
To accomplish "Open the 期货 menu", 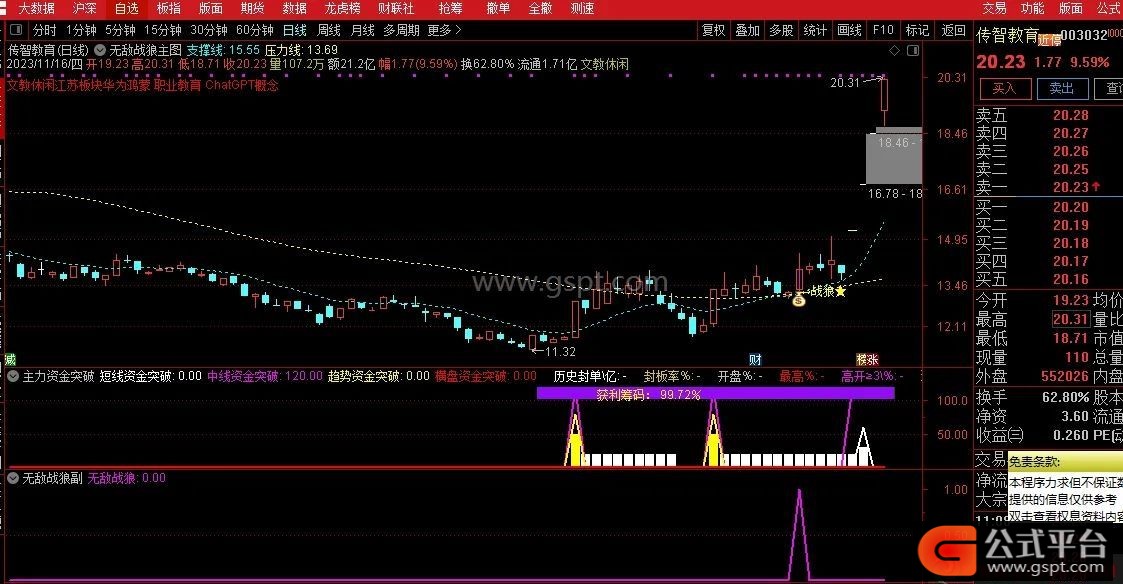I will click(252, 9).
